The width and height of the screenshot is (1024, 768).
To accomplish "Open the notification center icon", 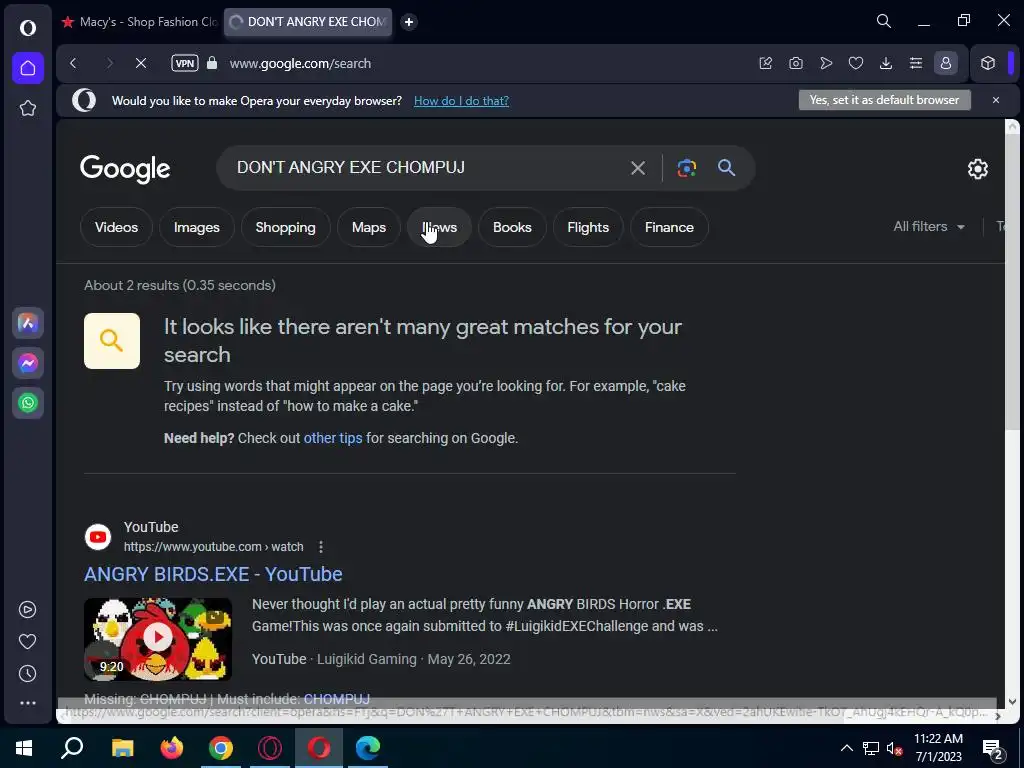I will (993, 748).
